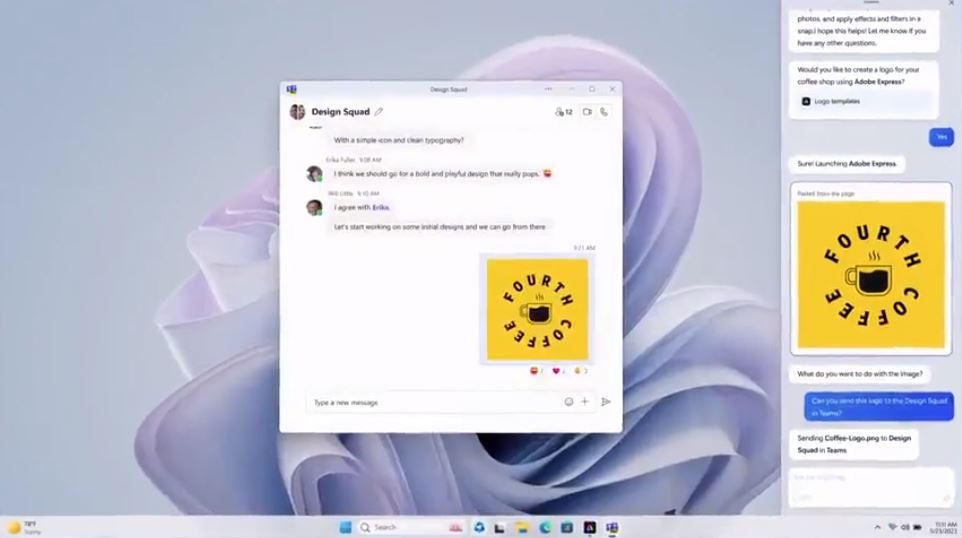962x538 pixels.
Task: Start a video call in Design Squad
Action: (x=587, y=112)
